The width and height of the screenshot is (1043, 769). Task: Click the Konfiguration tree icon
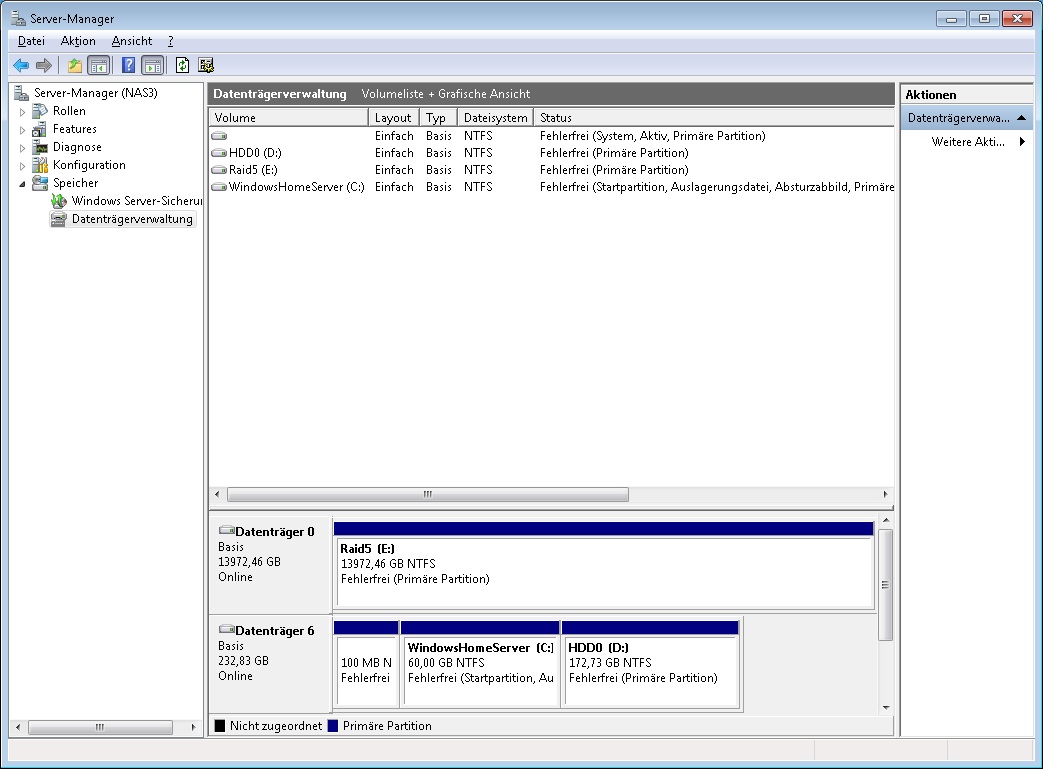click(40, 165)
